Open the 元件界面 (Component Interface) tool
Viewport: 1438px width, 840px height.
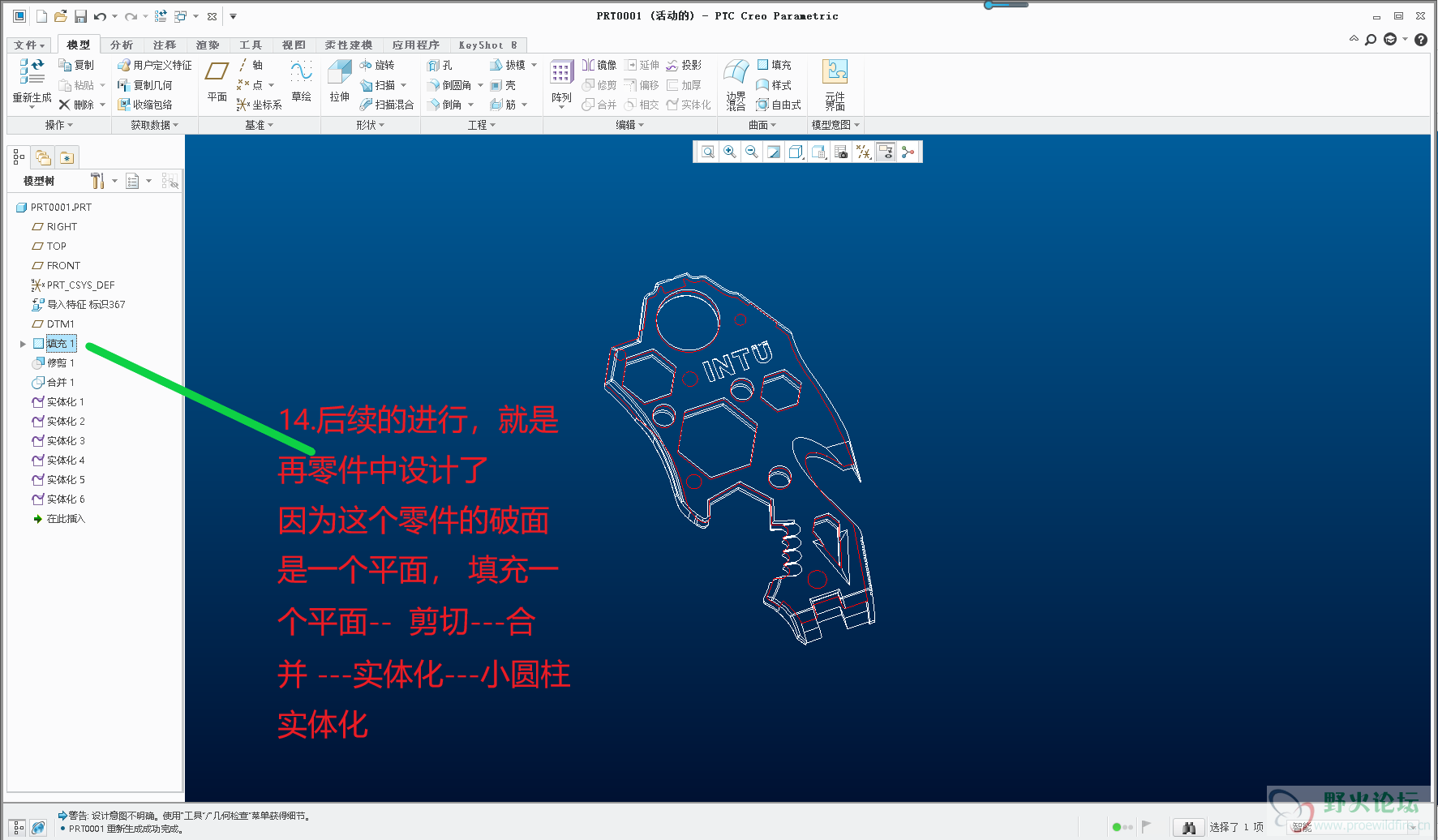pos(835,84)
